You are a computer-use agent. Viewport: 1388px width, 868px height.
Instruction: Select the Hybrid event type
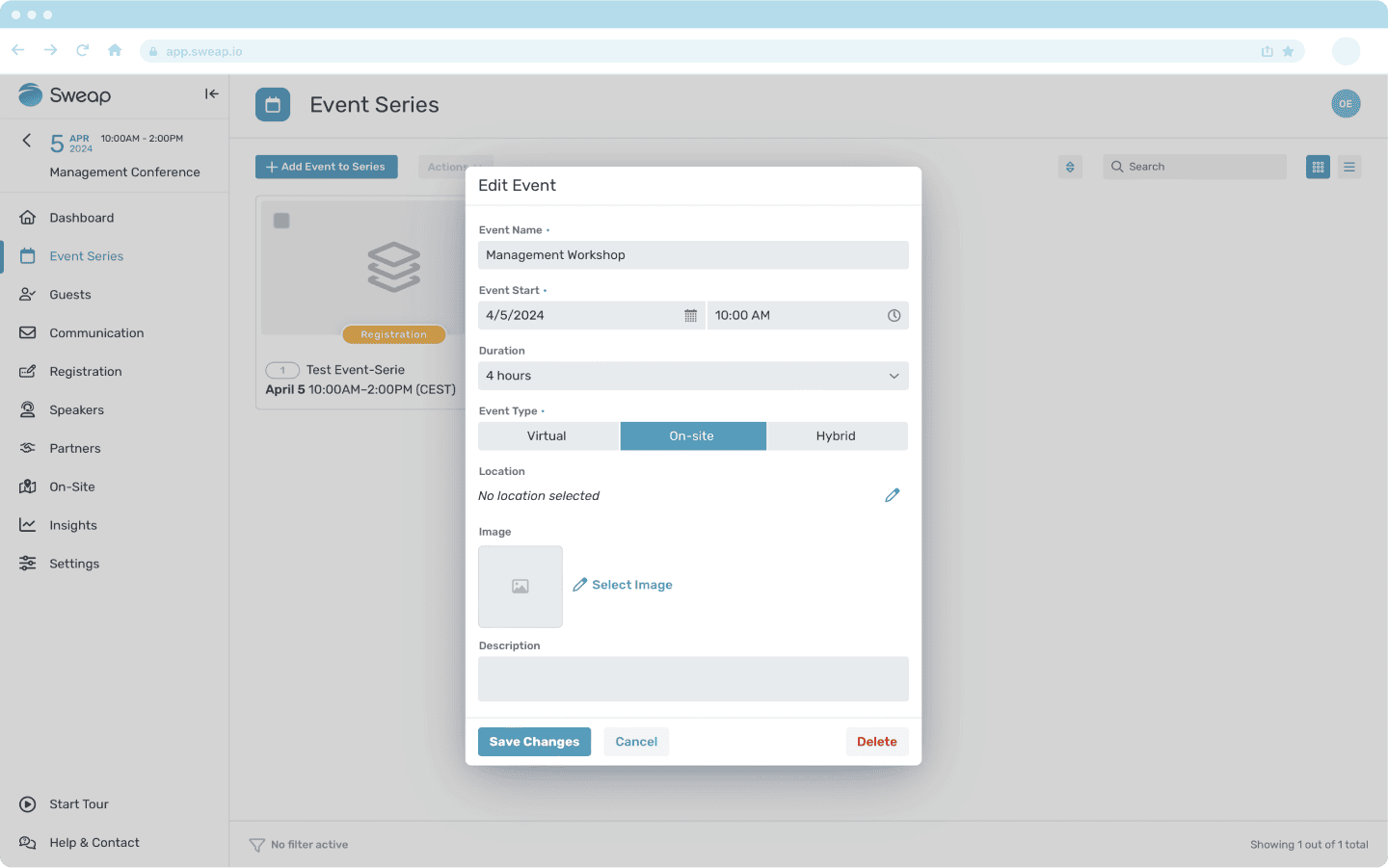click(836, 436)
